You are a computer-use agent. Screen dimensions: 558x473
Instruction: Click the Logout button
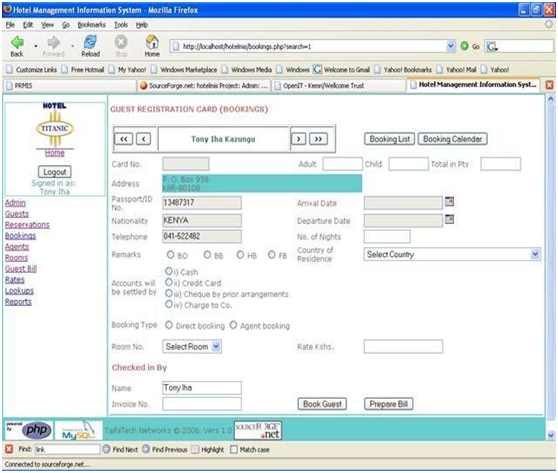(x=54, y=172)
